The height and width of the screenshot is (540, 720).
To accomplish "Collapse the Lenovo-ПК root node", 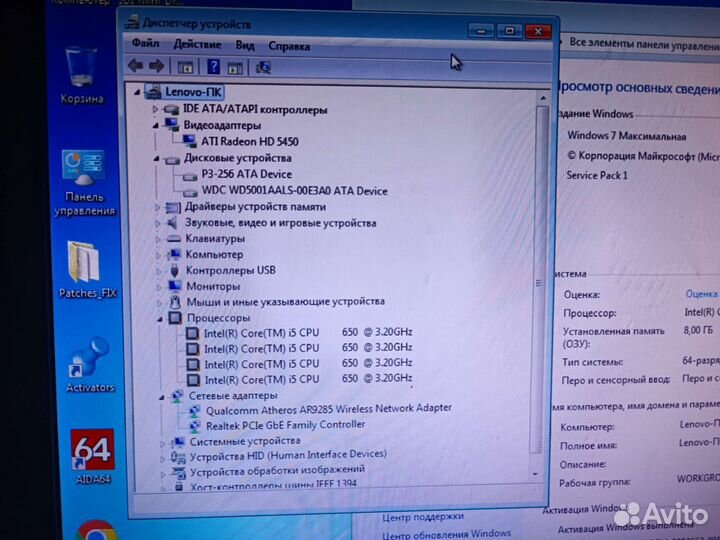I will point(137,92).
